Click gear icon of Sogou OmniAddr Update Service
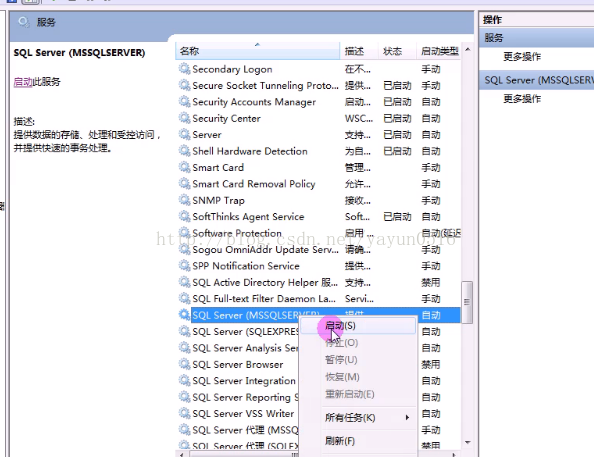The width and height of the screenshot is (594, 457). click(184, 249)
